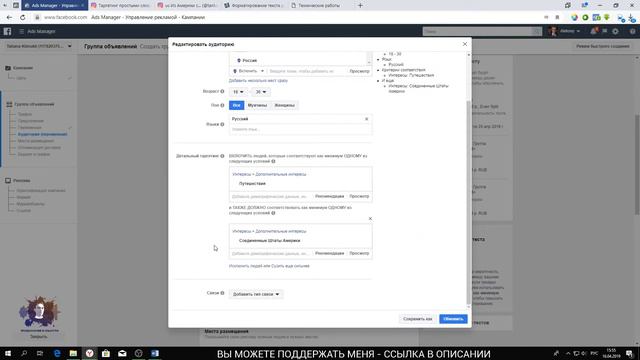Open the maximum age dropdown
The width and height of the screenshot is (640, 360).
260,92
